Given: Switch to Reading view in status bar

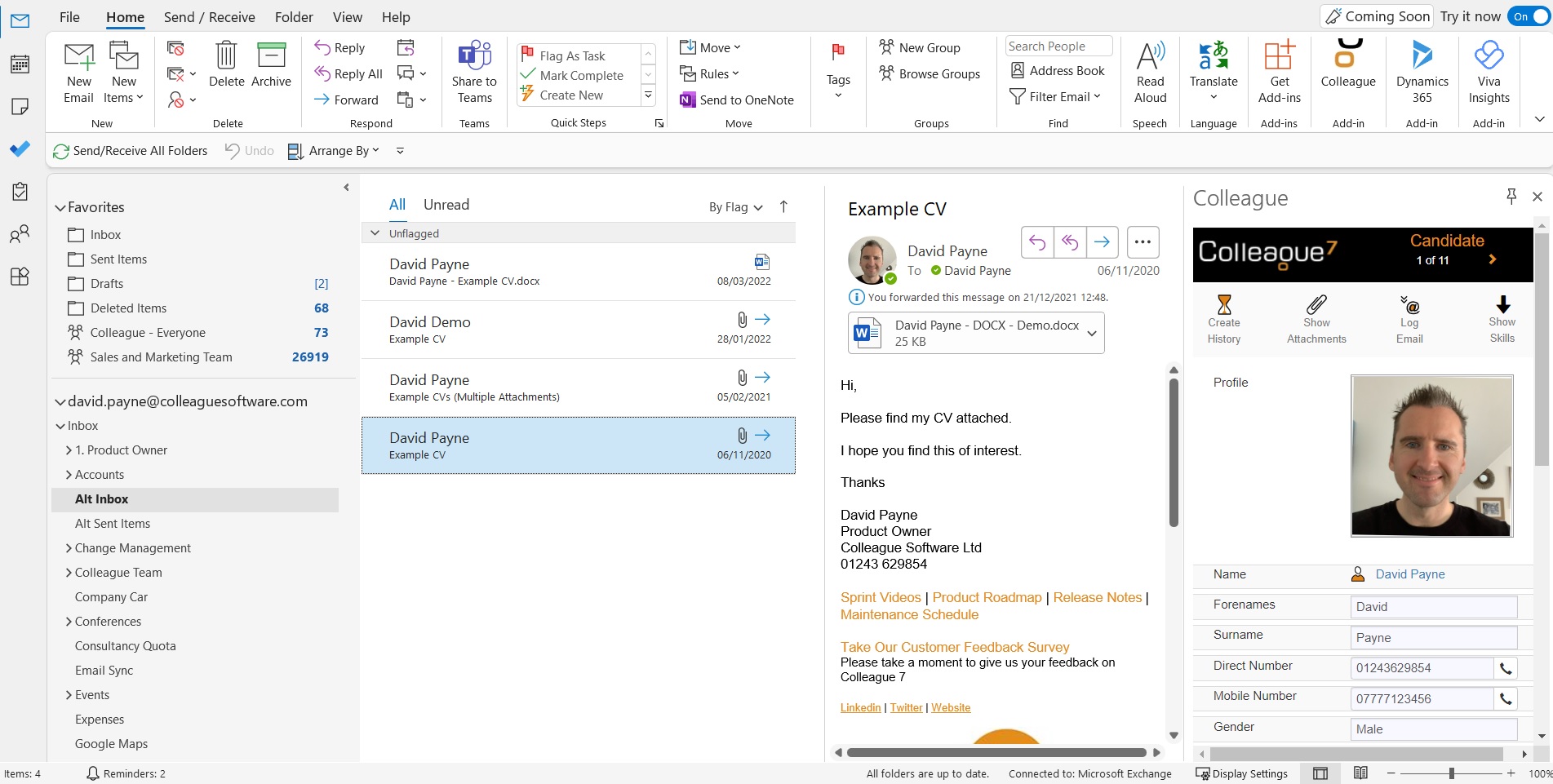Looking at the screenshot, I should pyautogui.click(x=1360, y=773).
